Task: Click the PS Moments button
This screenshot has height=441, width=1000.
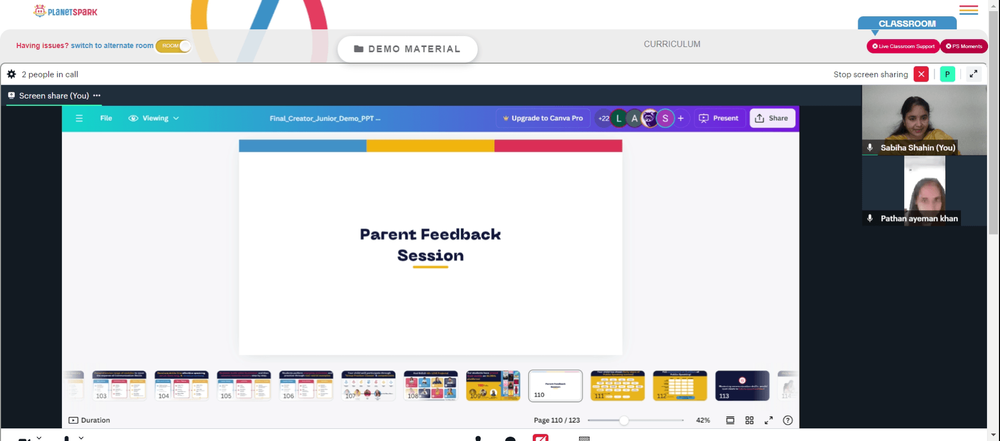Action: click(x=964, y=46)
